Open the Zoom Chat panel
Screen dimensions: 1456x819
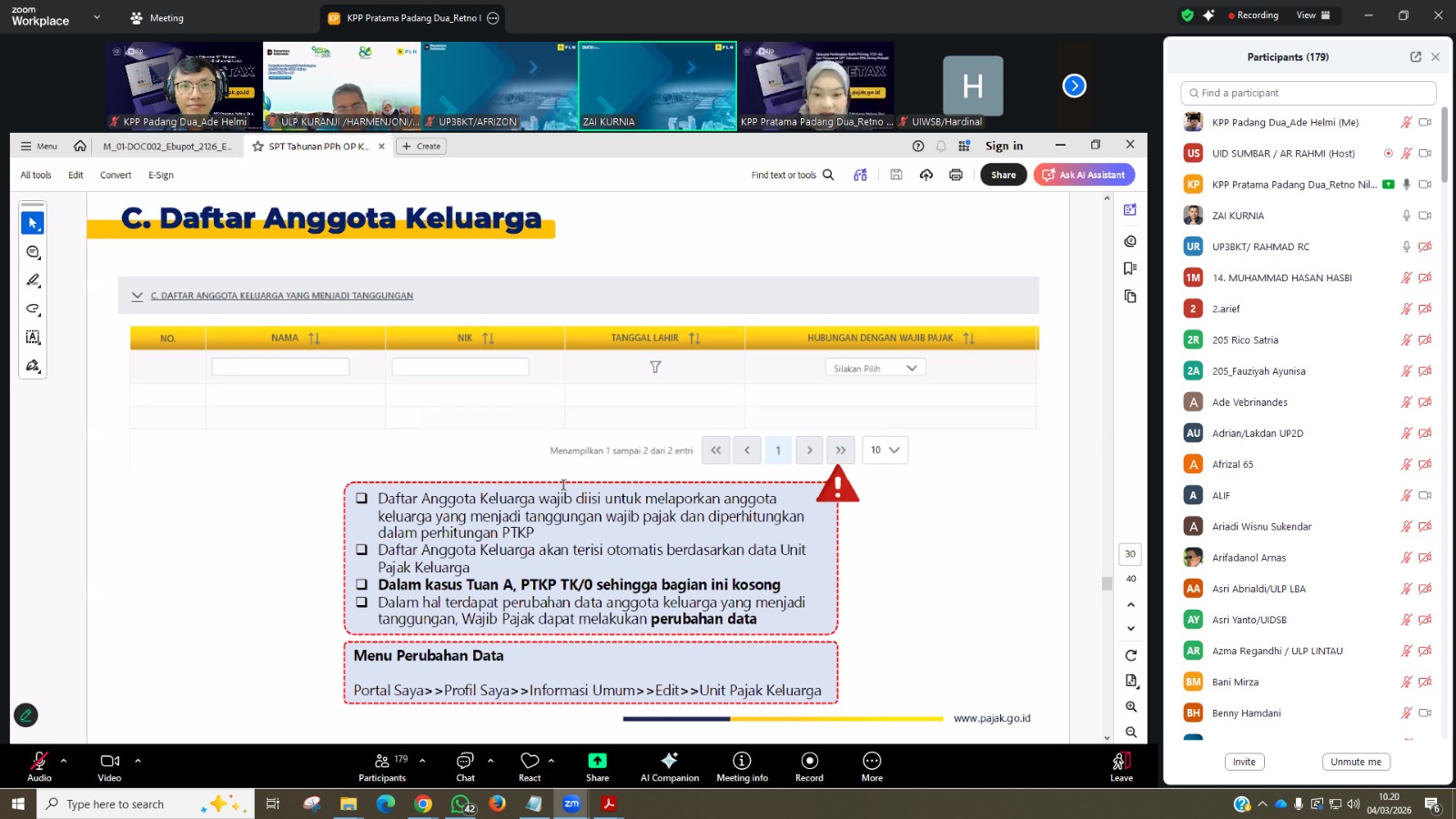click(465, 762)
